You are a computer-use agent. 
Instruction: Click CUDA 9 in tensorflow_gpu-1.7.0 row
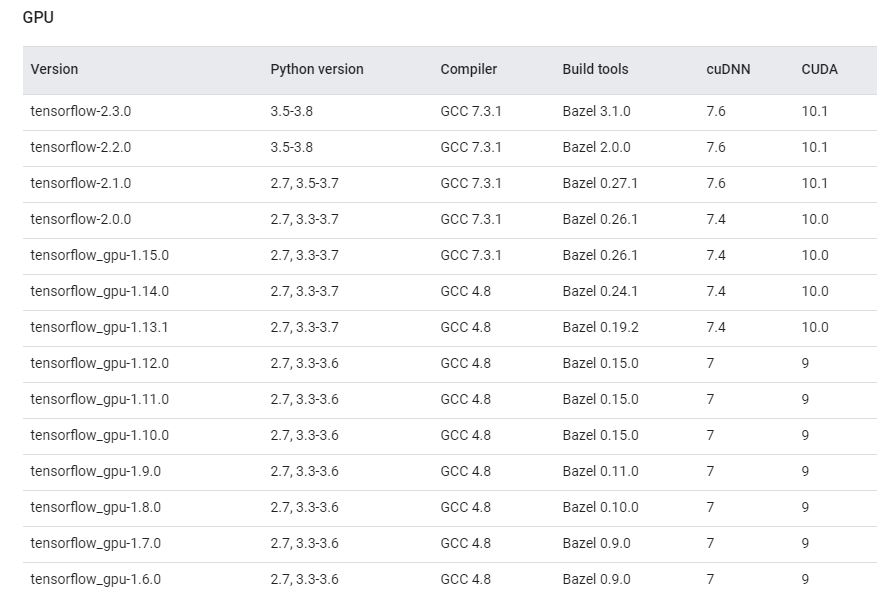(805, 543)
